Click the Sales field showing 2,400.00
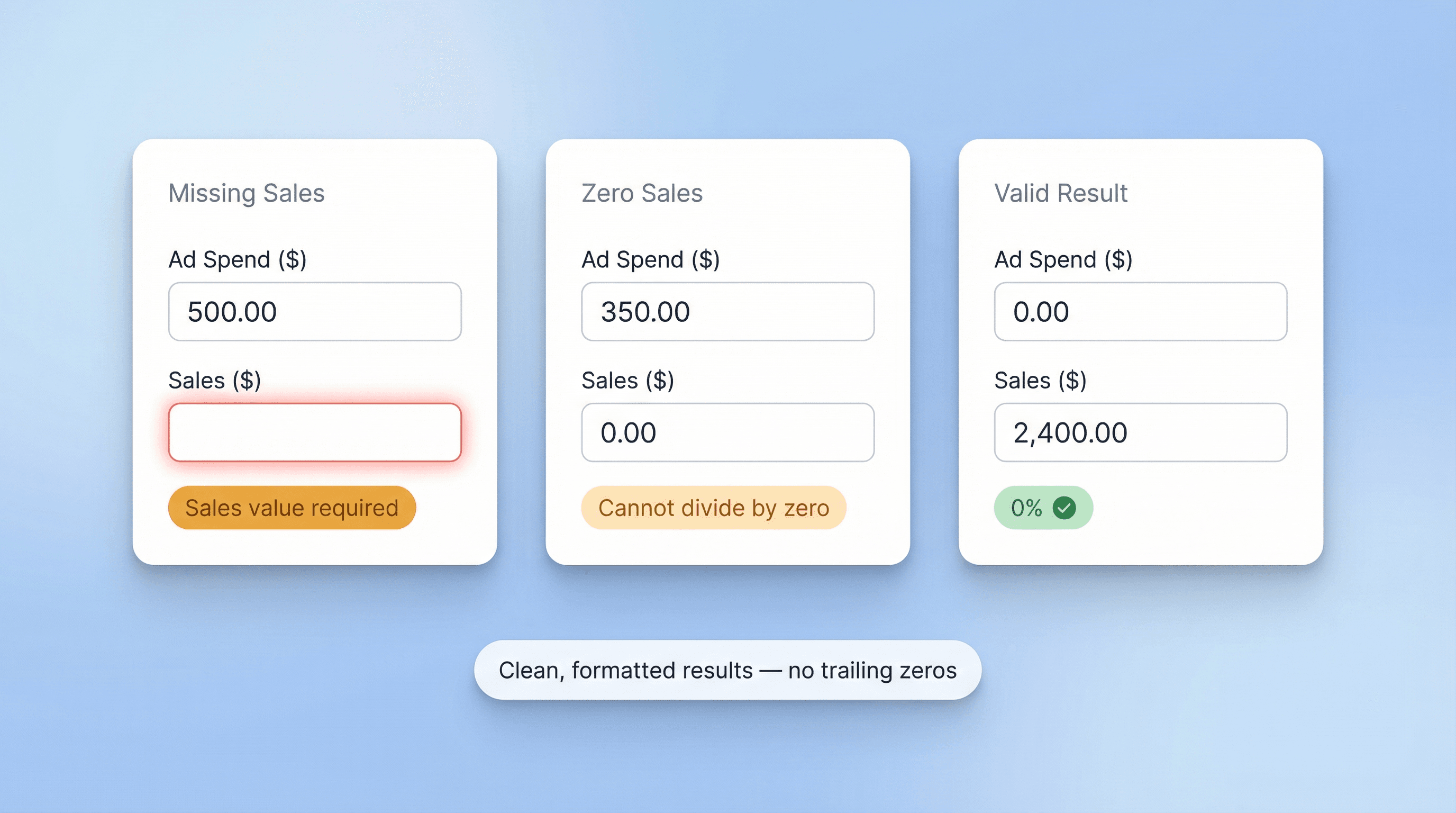 pos(1140,432)
